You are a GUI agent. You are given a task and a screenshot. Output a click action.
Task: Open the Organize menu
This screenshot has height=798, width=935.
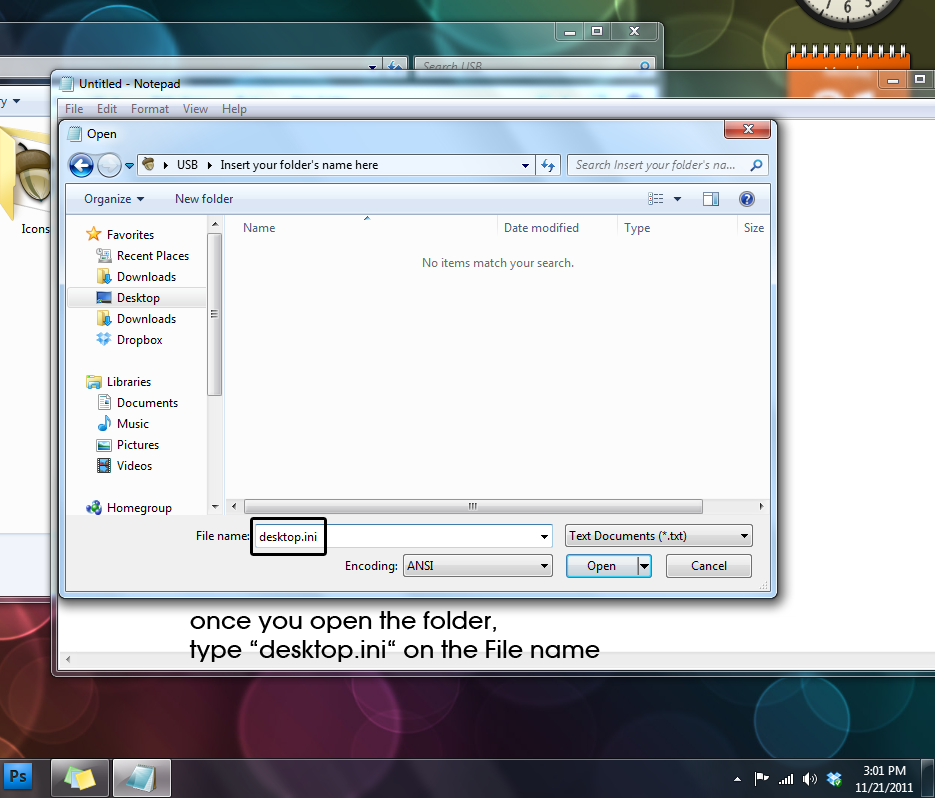(x=111, y=198)
